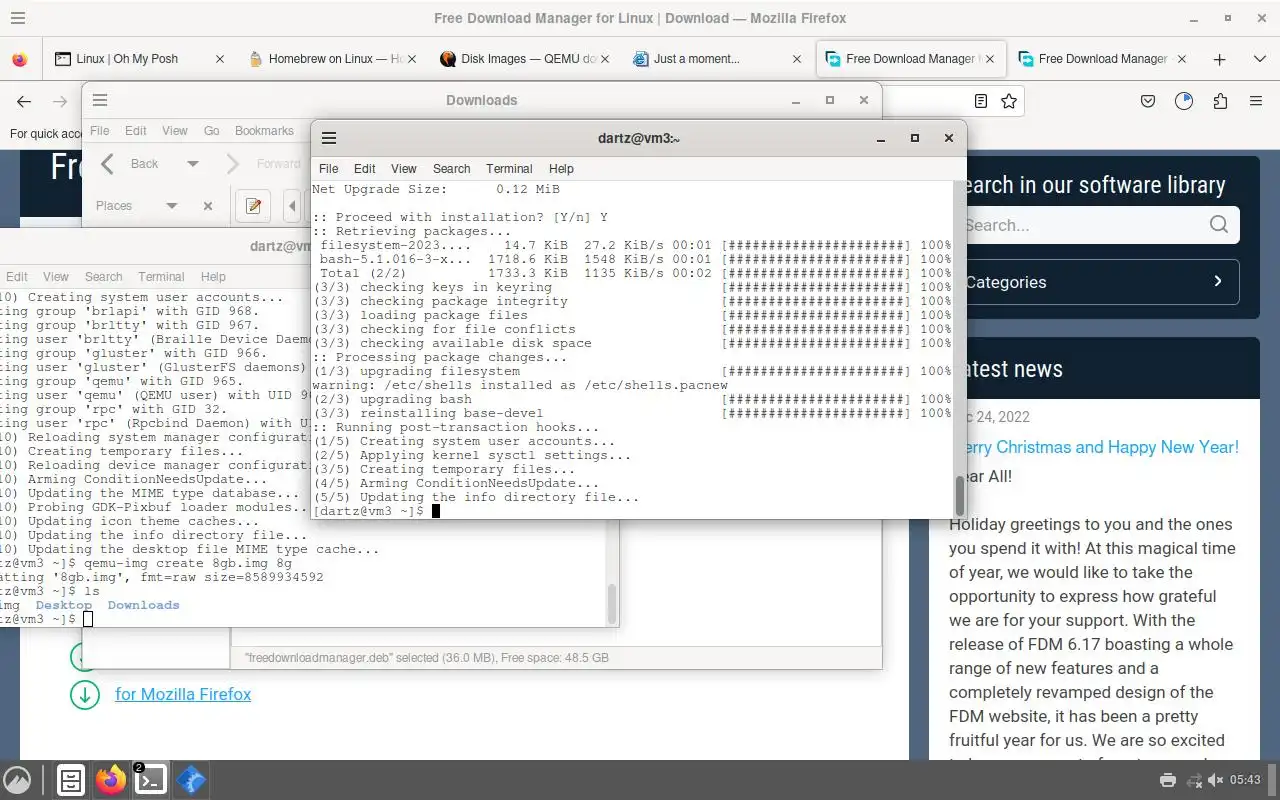
Task: Toggle the location edit pencil button
Action: tap(253, 206)
